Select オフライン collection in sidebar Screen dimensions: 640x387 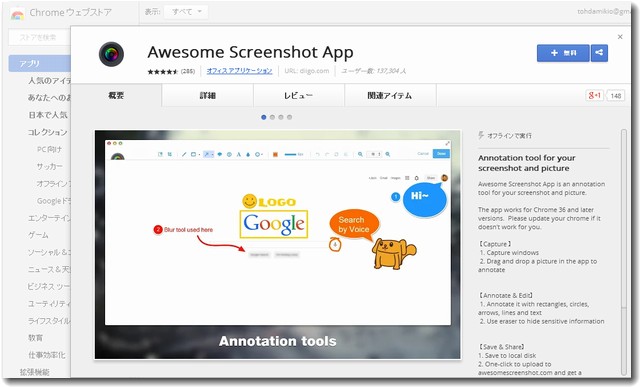point(53,184)
